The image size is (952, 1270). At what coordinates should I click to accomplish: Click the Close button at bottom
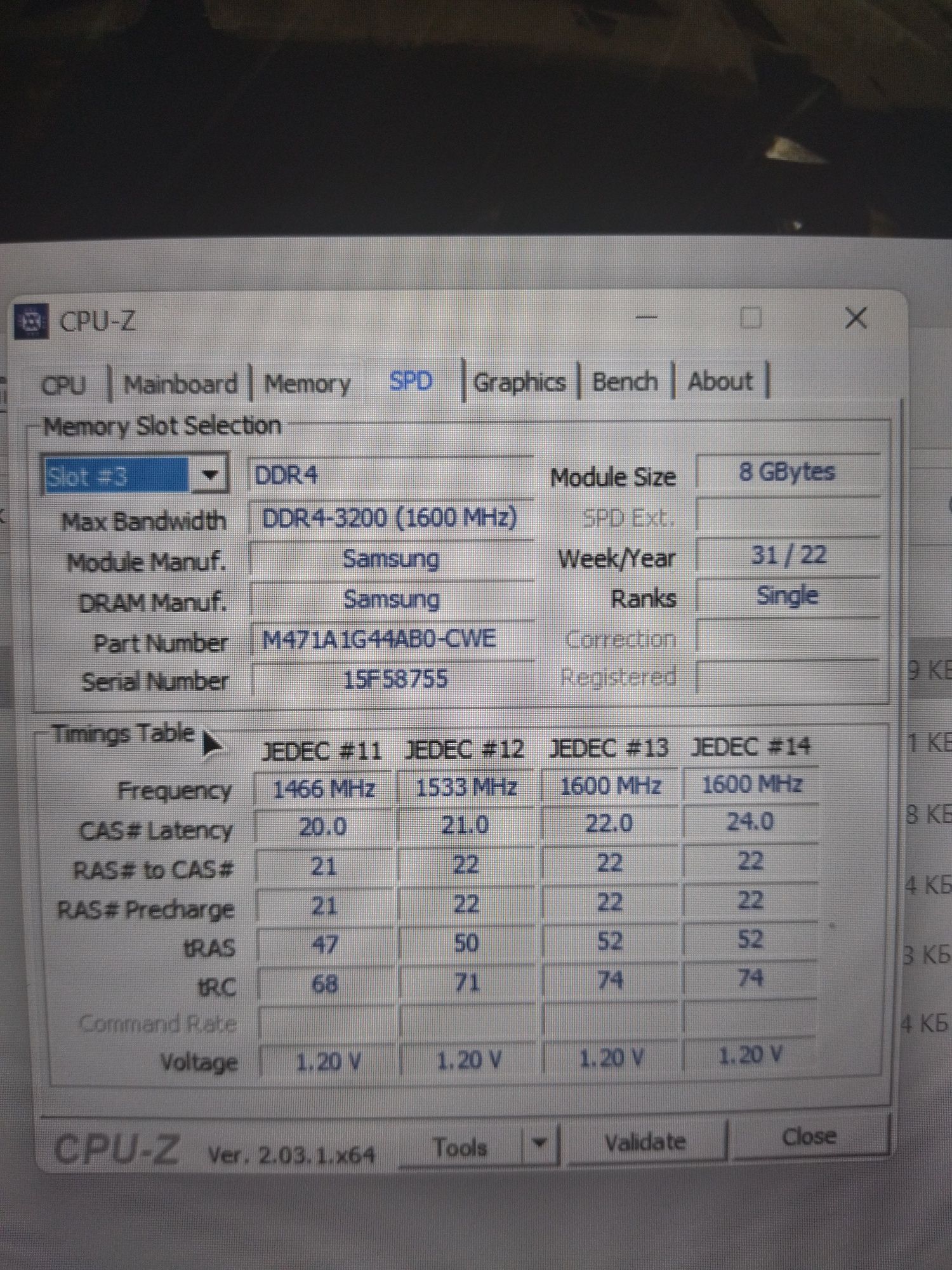tap(809, 1136)
